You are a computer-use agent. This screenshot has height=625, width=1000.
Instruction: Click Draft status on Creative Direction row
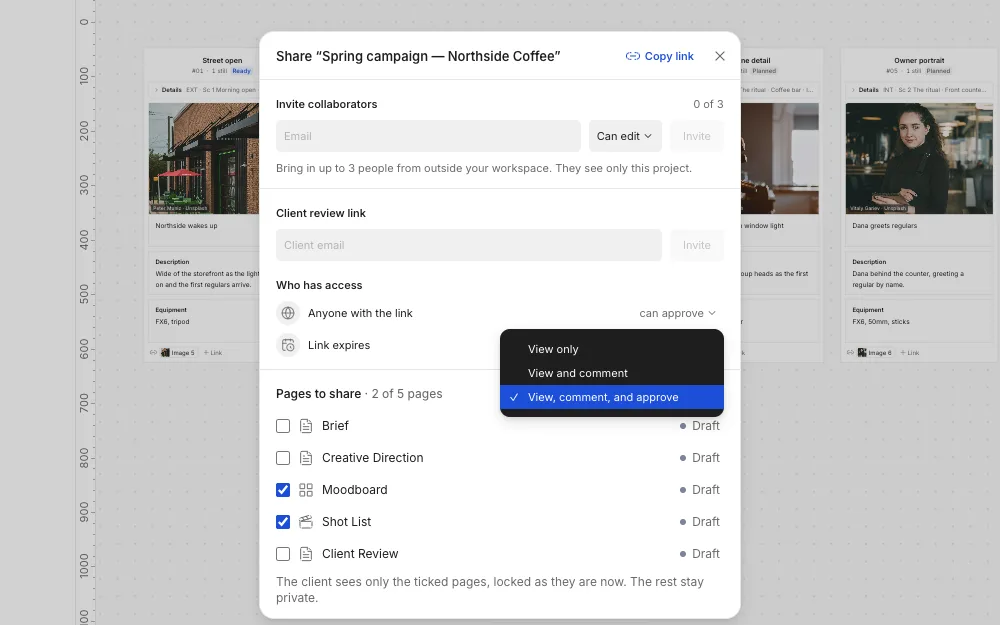pyautogui.click(x=700, y=458)
